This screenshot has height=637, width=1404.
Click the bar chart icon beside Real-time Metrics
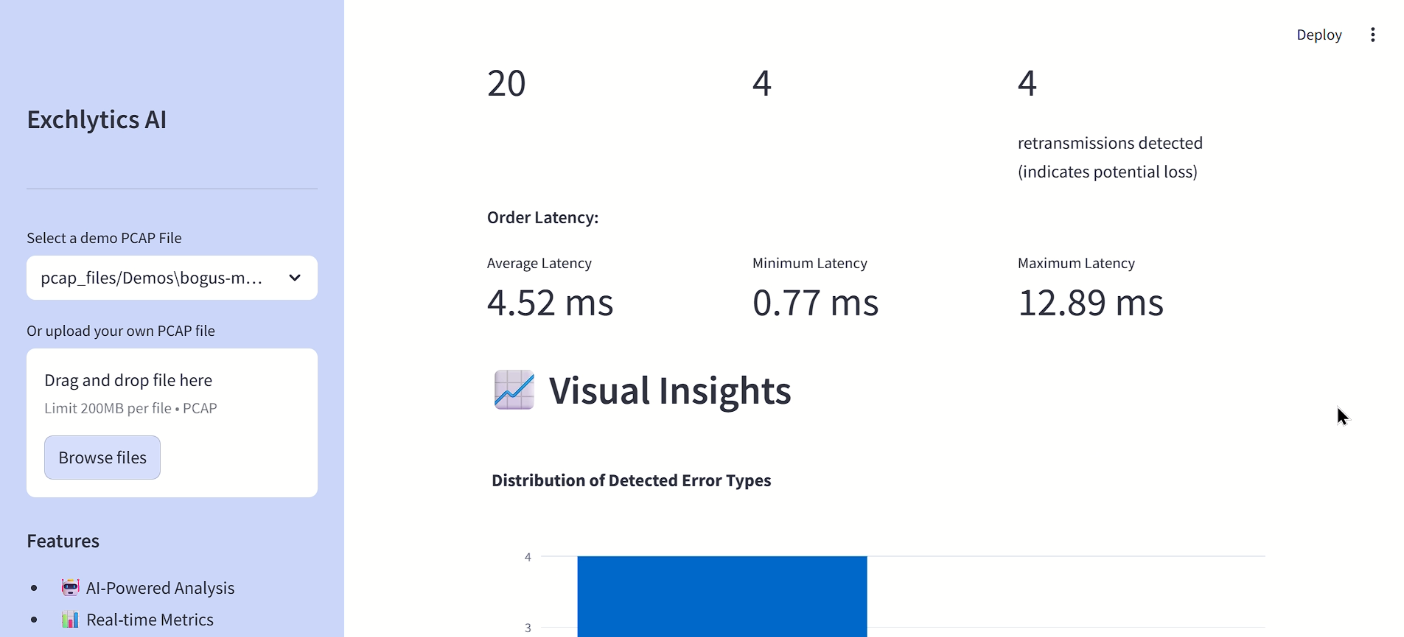pos(70,619)
